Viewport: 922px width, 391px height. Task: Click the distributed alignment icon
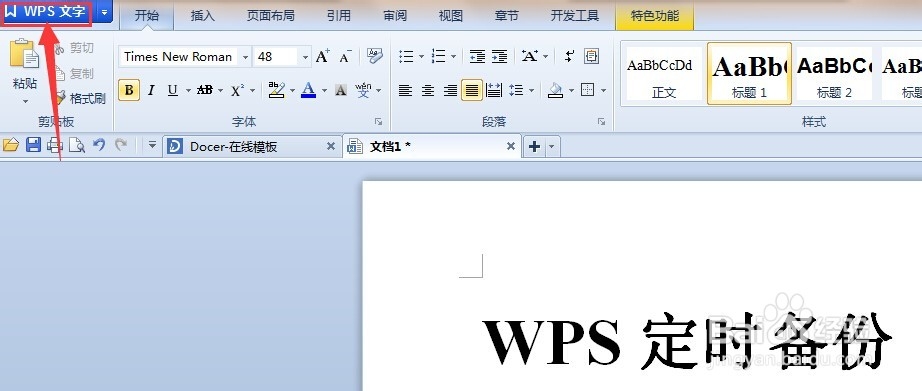495,91
